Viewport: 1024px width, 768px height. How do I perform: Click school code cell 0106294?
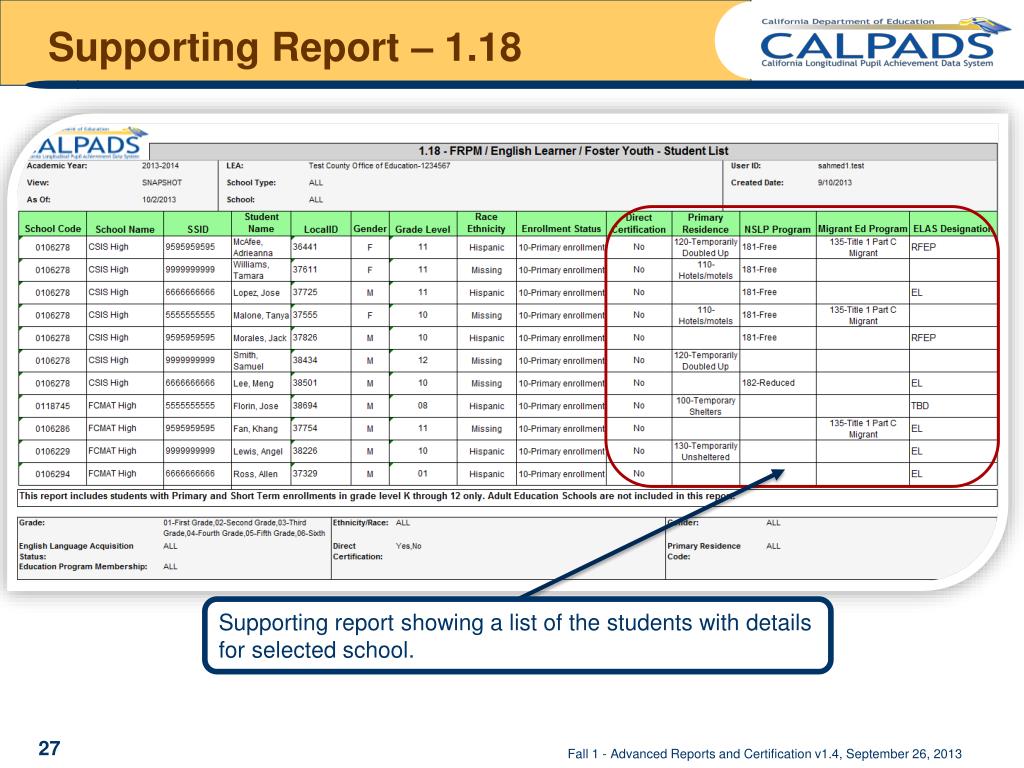click(52, 474)
